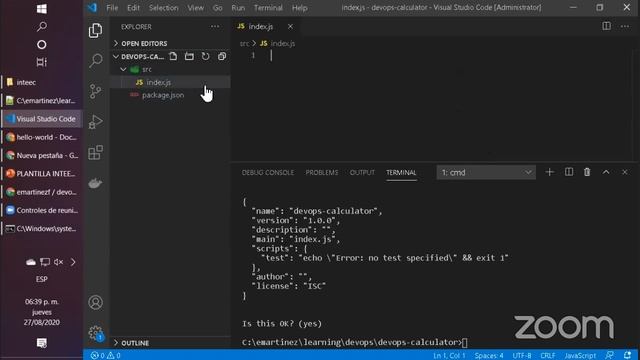
Task: Change line endings via CRLF
Action: click(548, 356)
